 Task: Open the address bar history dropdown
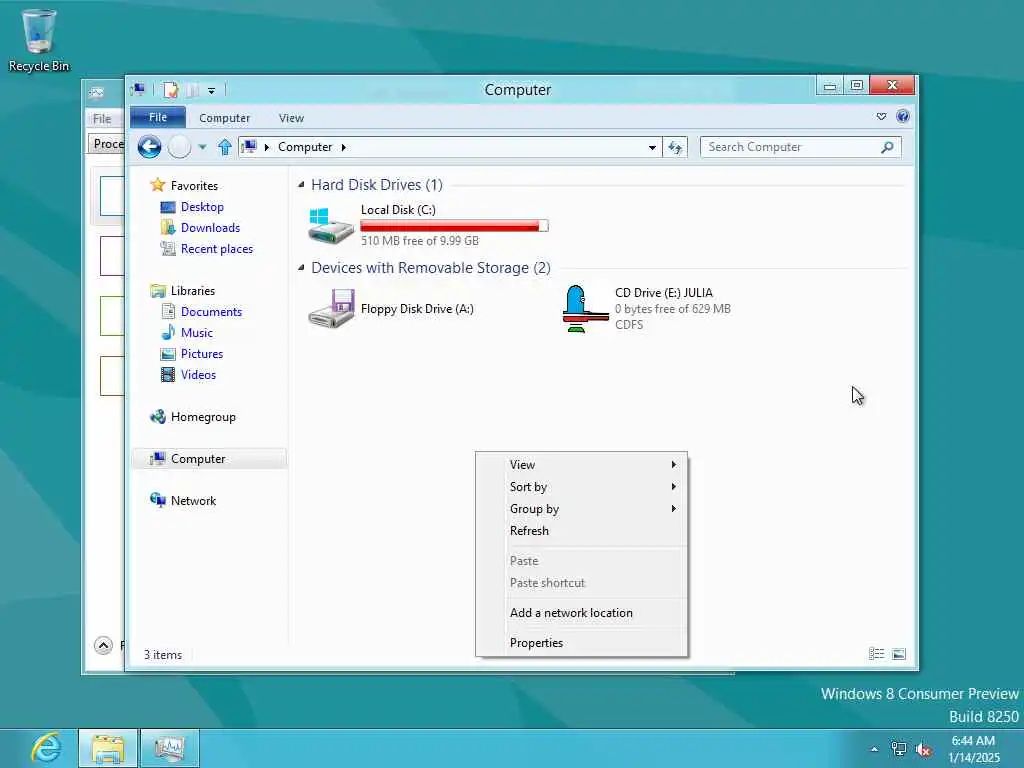point(652,148)
